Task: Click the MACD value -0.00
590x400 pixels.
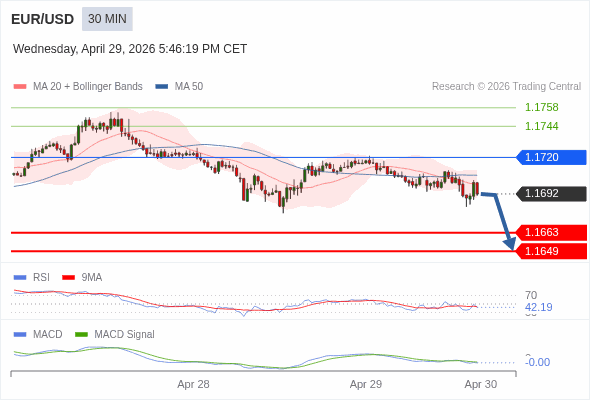Action: tap(538, 362)
